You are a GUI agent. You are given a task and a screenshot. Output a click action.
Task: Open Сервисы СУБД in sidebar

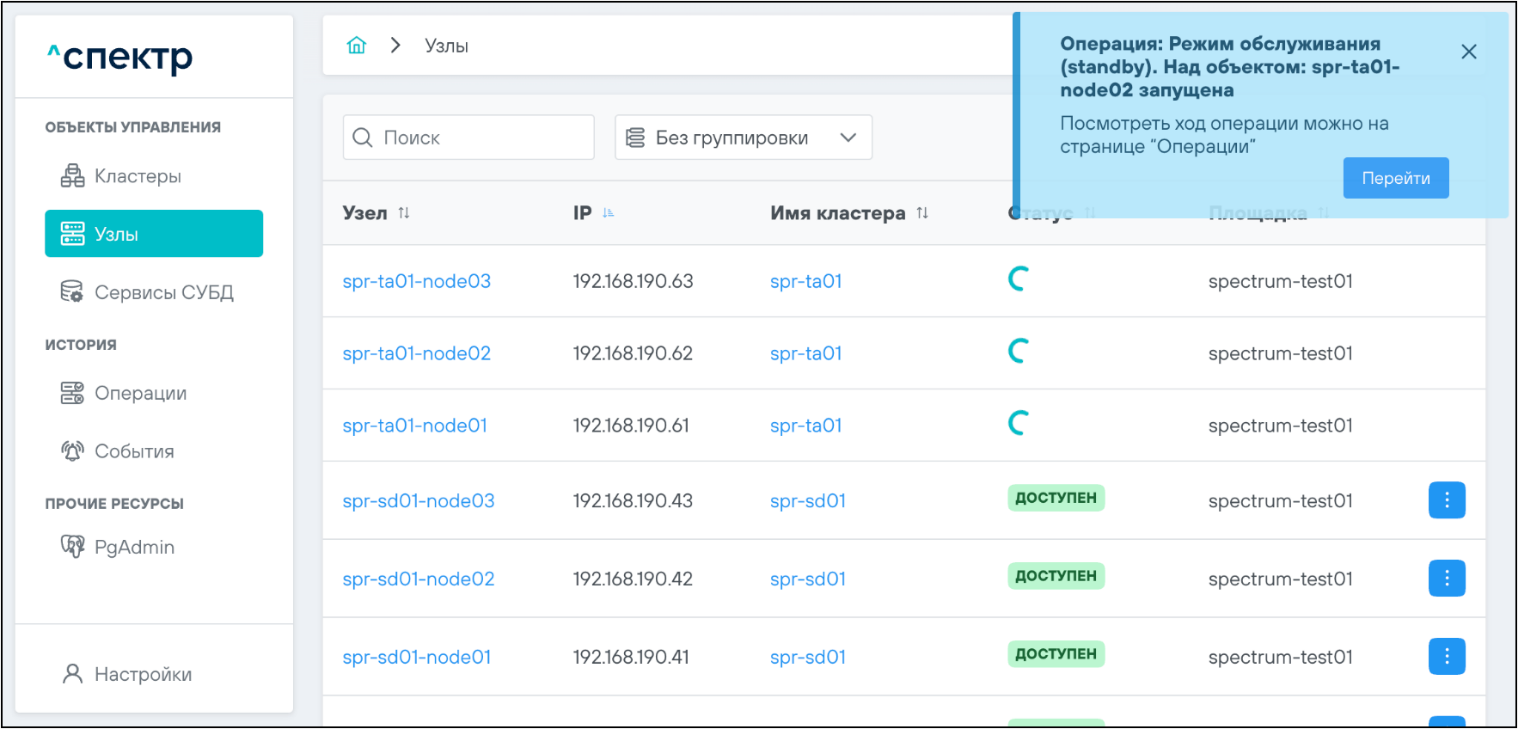[x=163, y=293]
